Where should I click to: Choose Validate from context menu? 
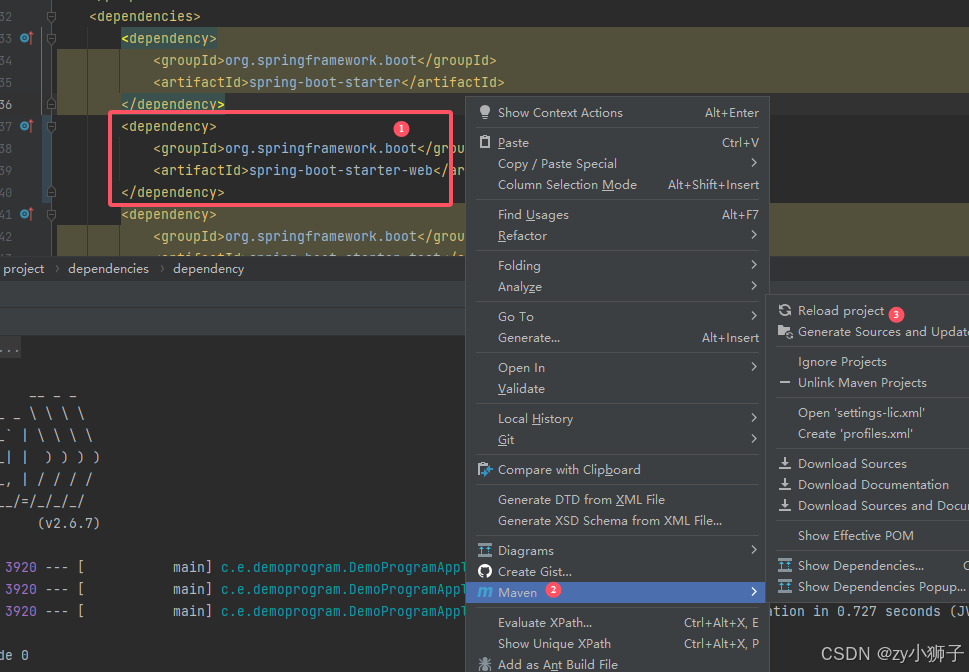point(617,388)
